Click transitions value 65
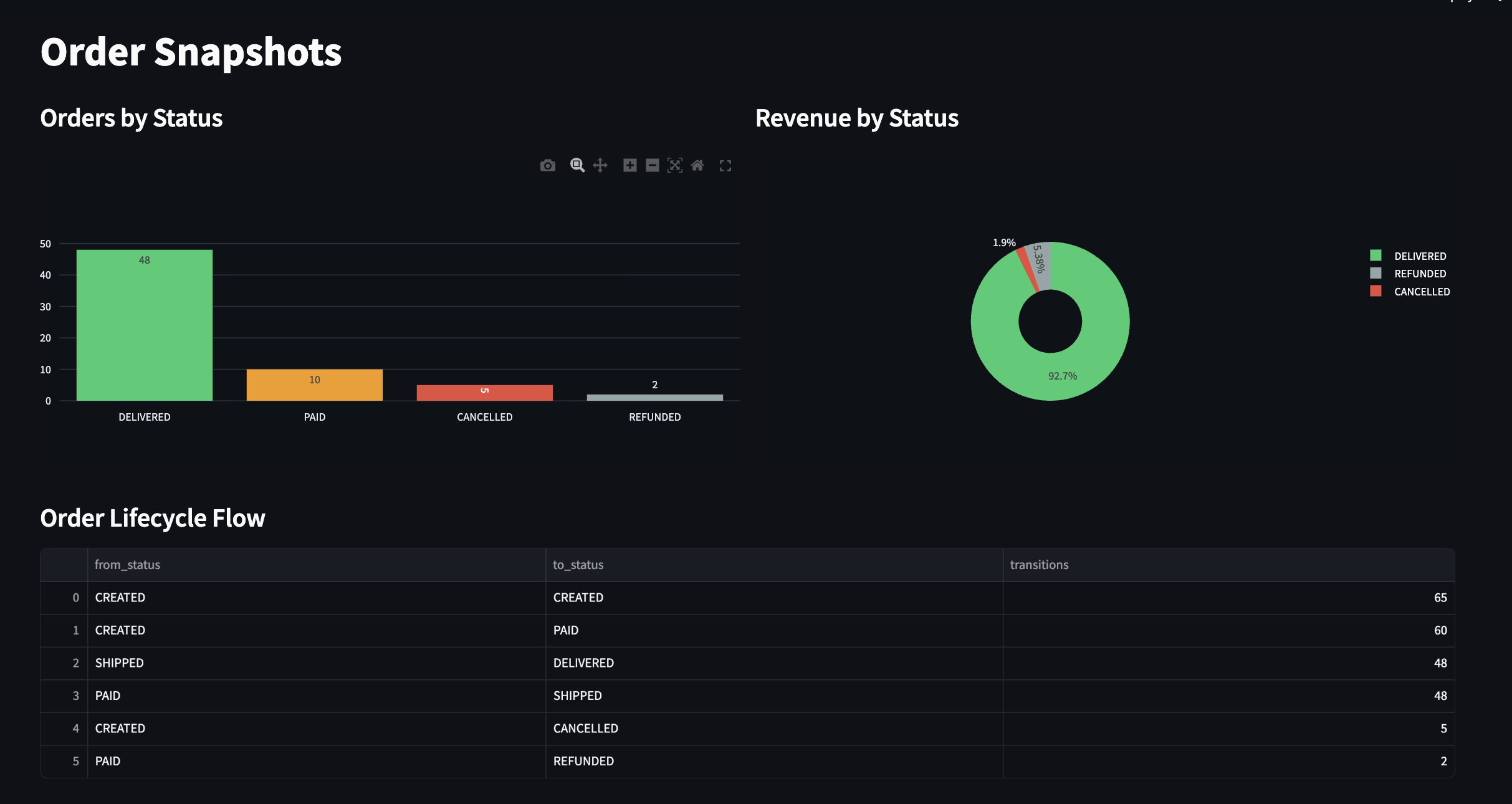The image size is (1512, 804). pos(1228,598)
